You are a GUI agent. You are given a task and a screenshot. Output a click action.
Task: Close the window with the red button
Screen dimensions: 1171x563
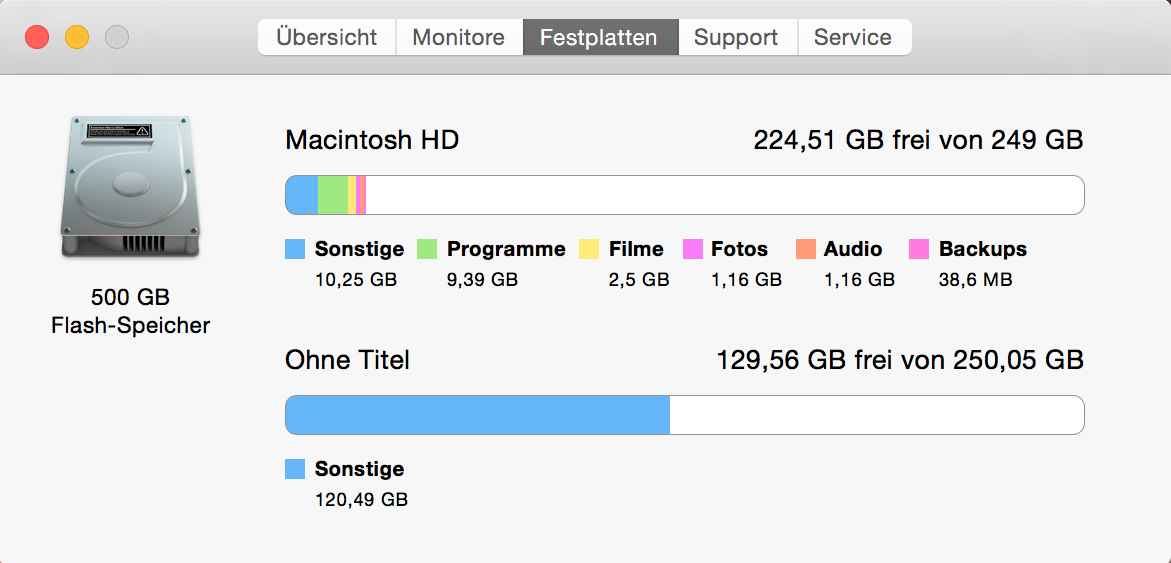[37, 38]
